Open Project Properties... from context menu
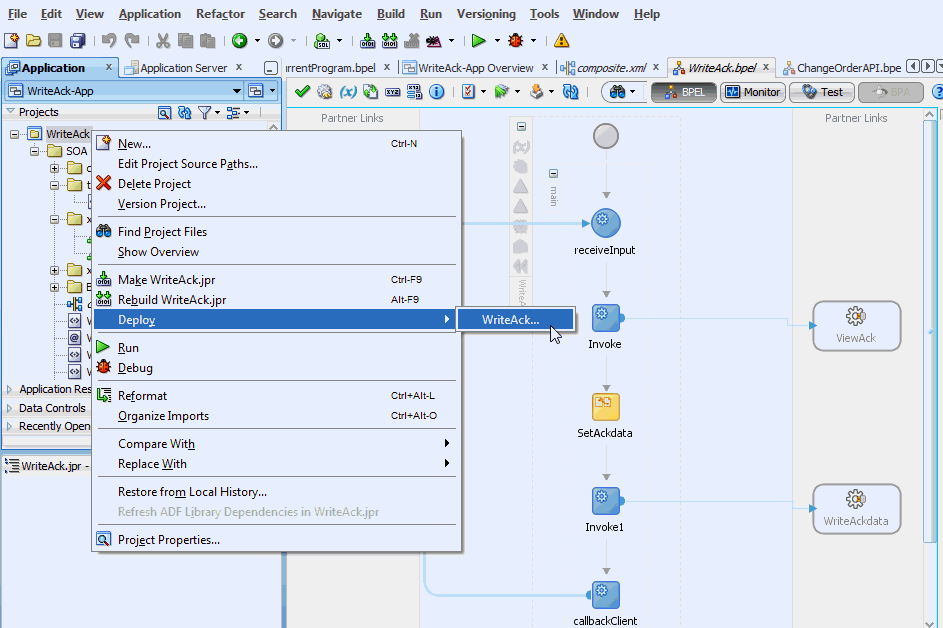The width and height of the screenshot is (943, 628). [277, 540]
